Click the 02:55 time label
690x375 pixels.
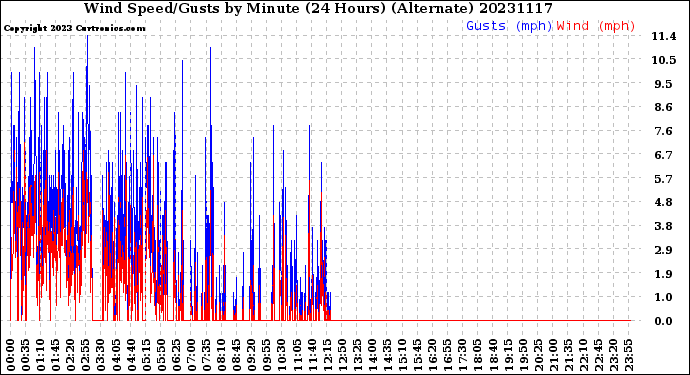(86, 356)
